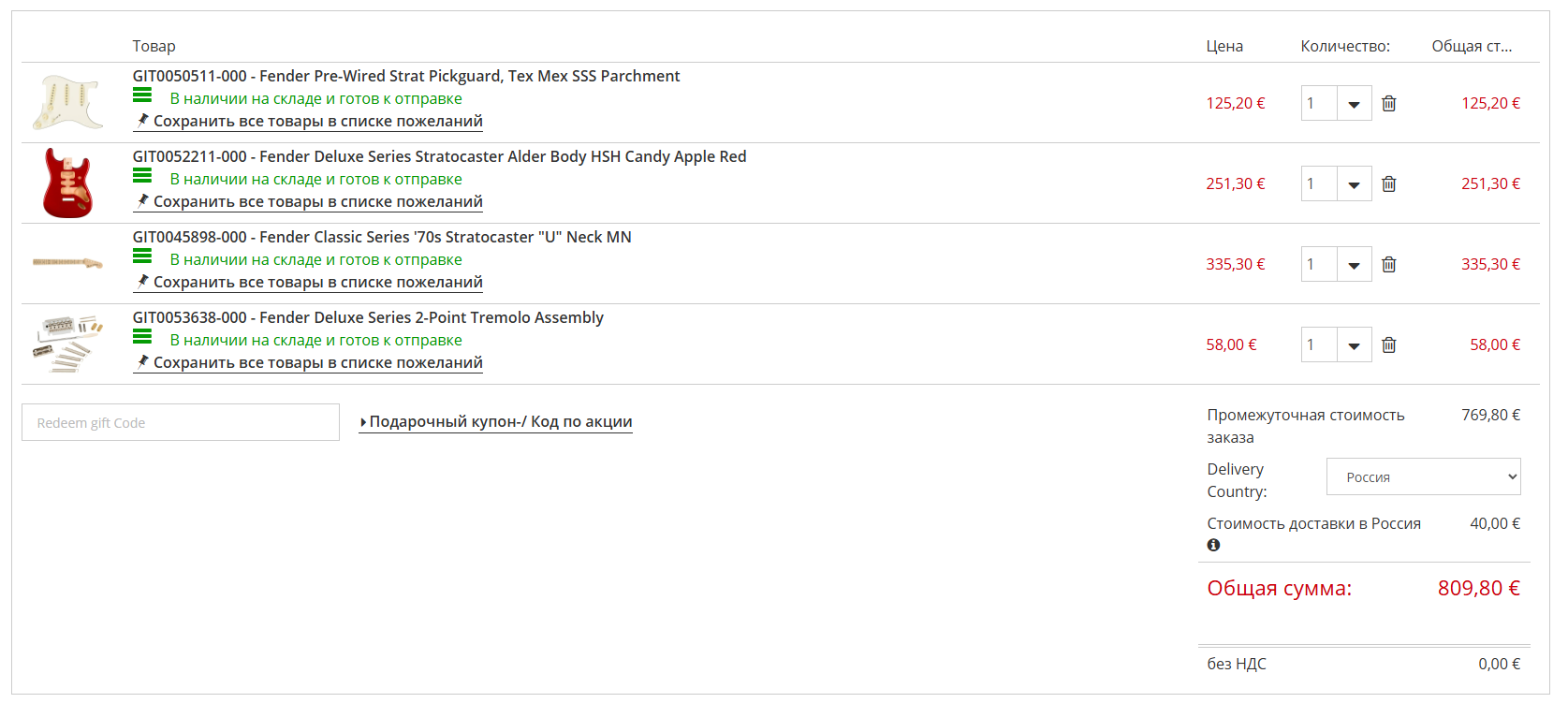
Task: Remove the Stratocaster Alder Body from cart
Action: coord(1389,183)
